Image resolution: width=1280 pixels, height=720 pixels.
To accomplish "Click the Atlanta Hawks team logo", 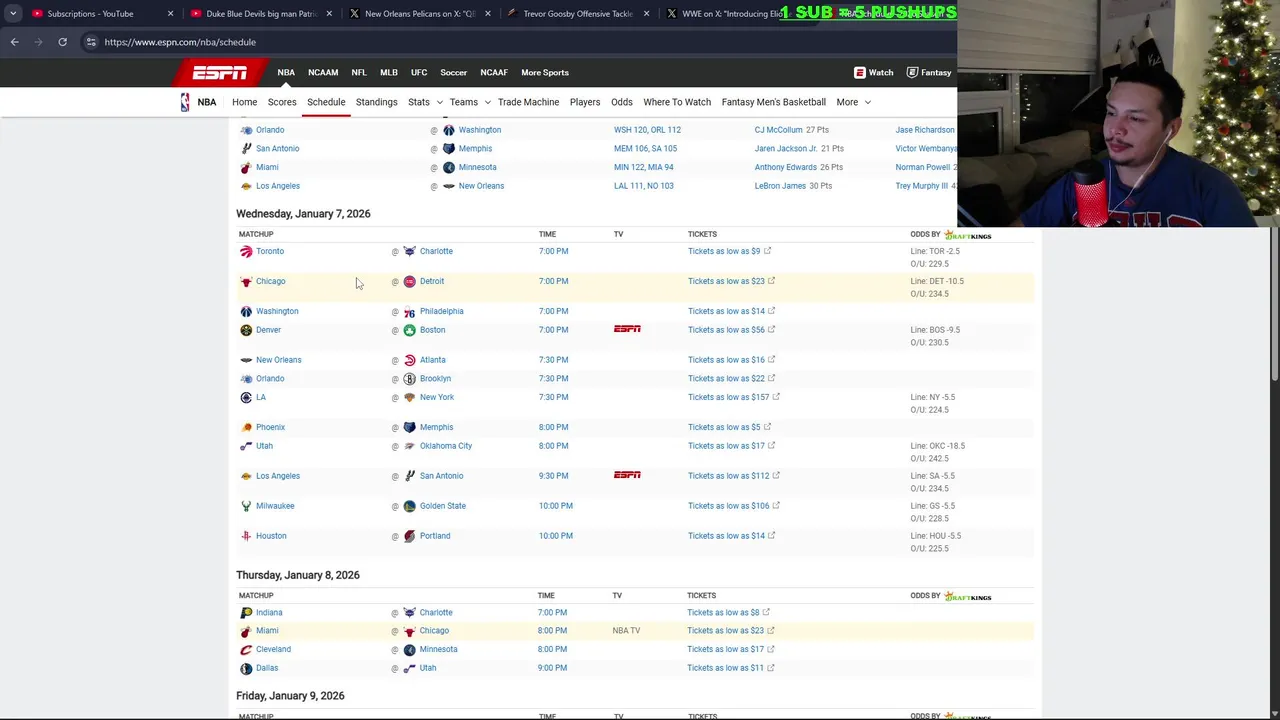I will point(409,360).
